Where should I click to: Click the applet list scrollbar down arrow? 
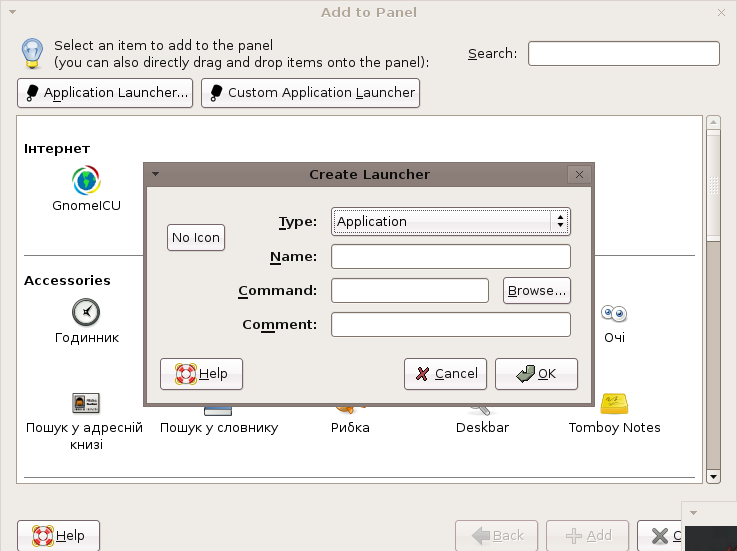click(713, 476)
